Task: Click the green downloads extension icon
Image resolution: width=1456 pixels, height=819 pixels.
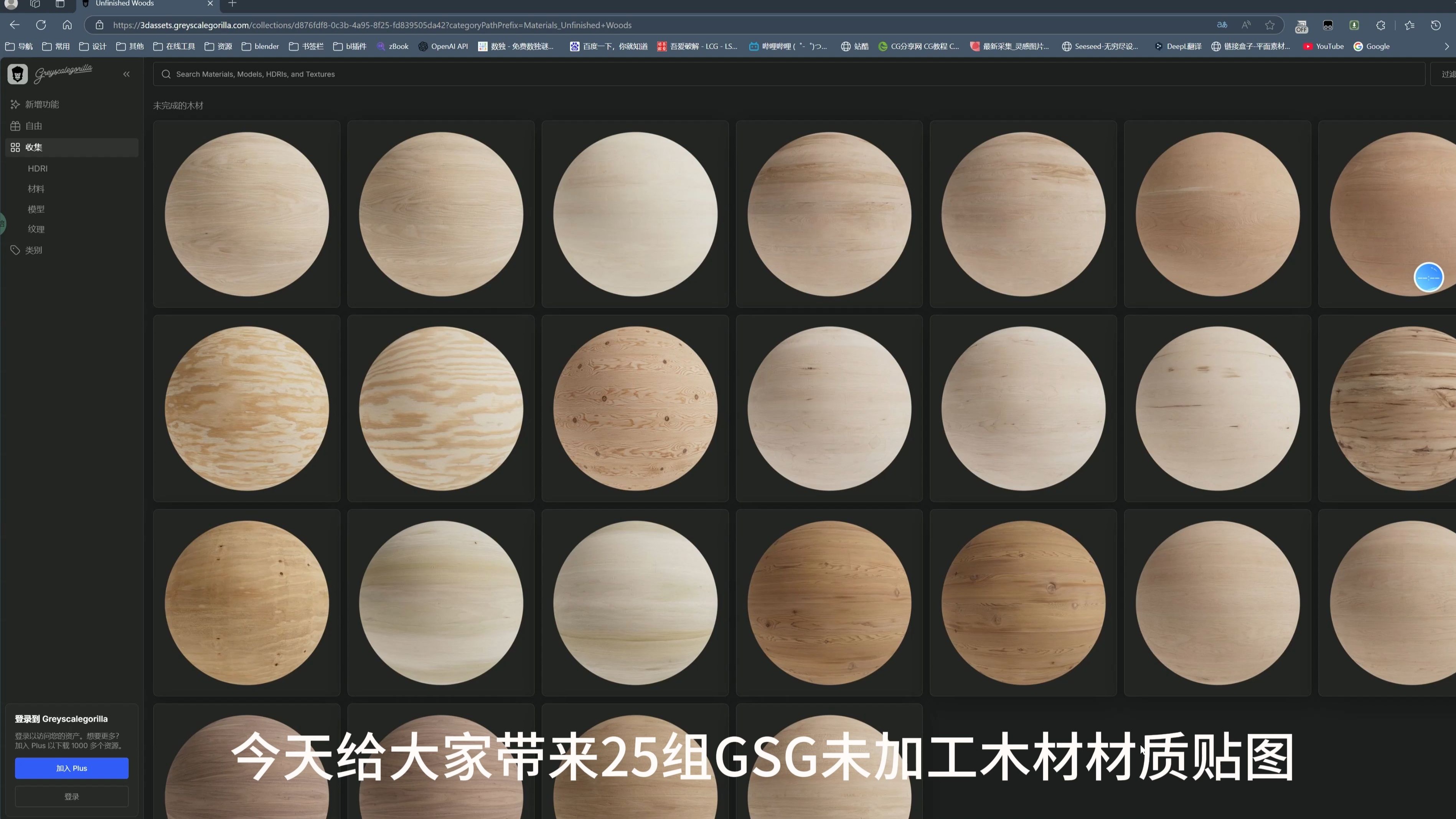Action: point(1354,25)
